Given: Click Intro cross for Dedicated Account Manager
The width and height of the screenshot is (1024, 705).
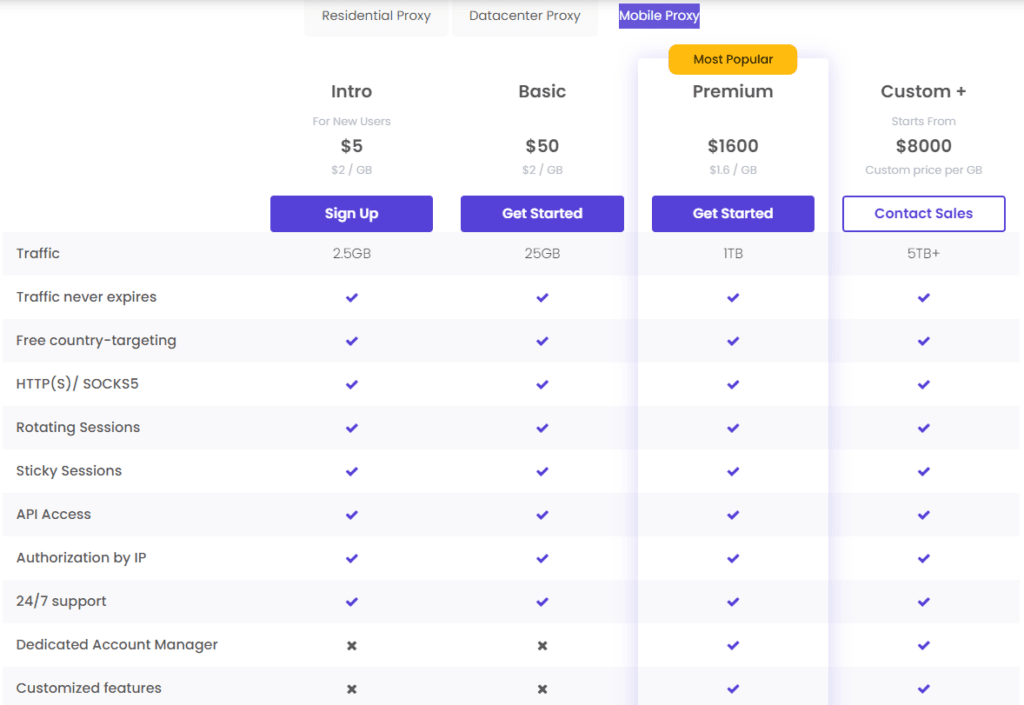Looking at the screenshot, I should 351,646.
